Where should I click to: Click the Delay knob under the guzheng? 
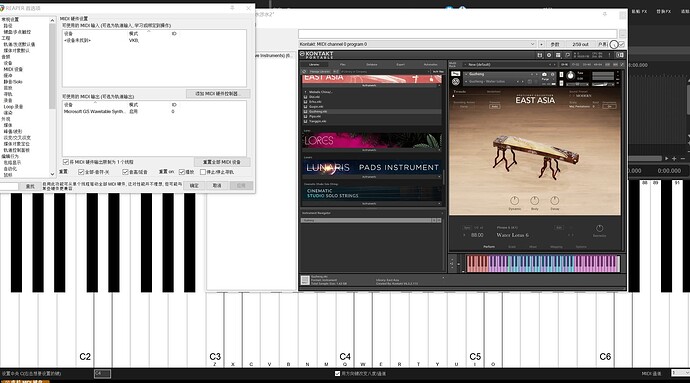[x=555, y=201]
